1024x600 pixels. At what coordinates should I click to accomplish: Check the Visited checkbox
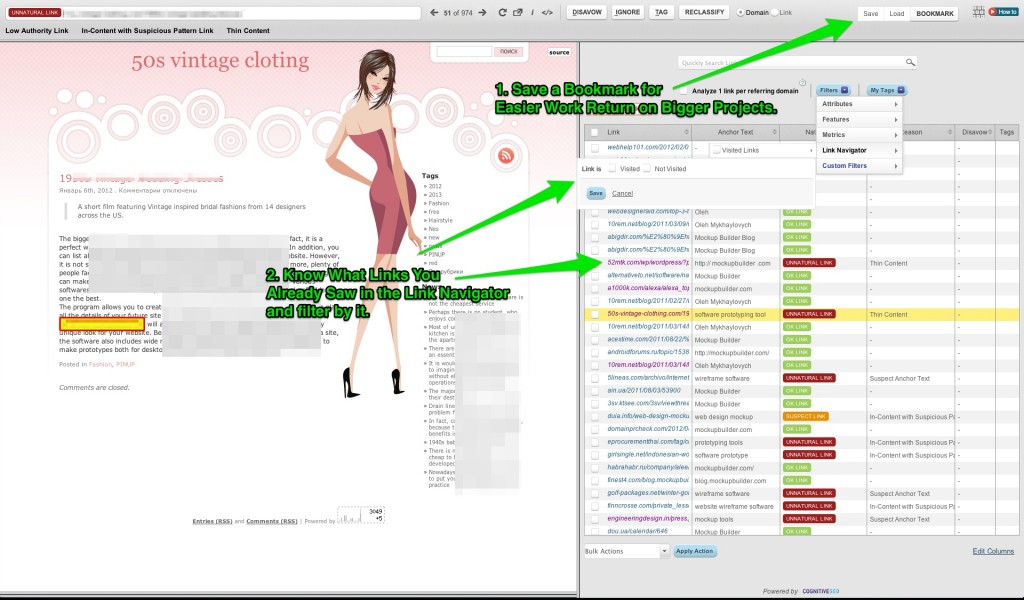tap(612, 168)
